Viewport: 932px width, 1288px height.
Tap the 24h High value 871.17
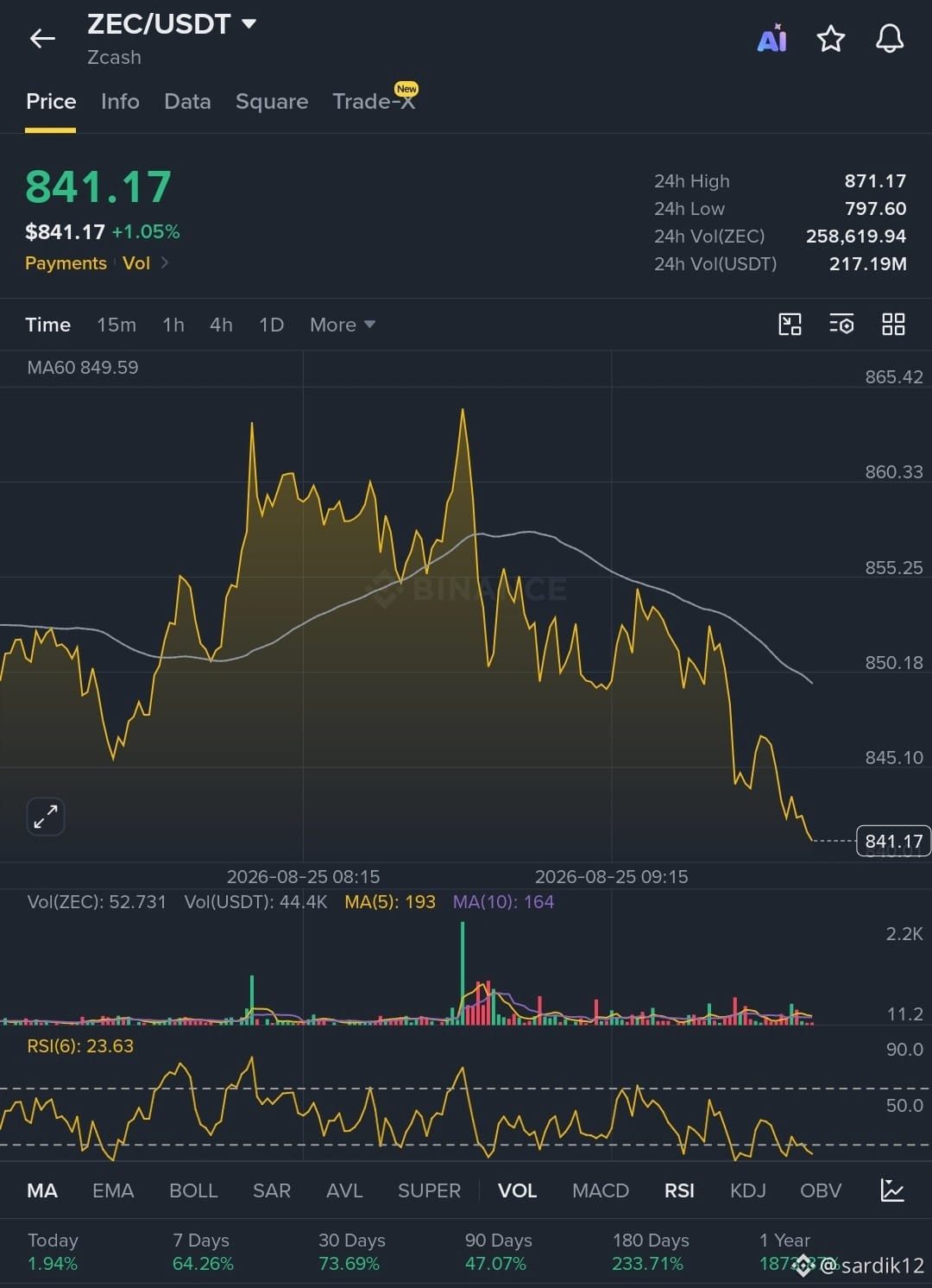tap(875, 181)
